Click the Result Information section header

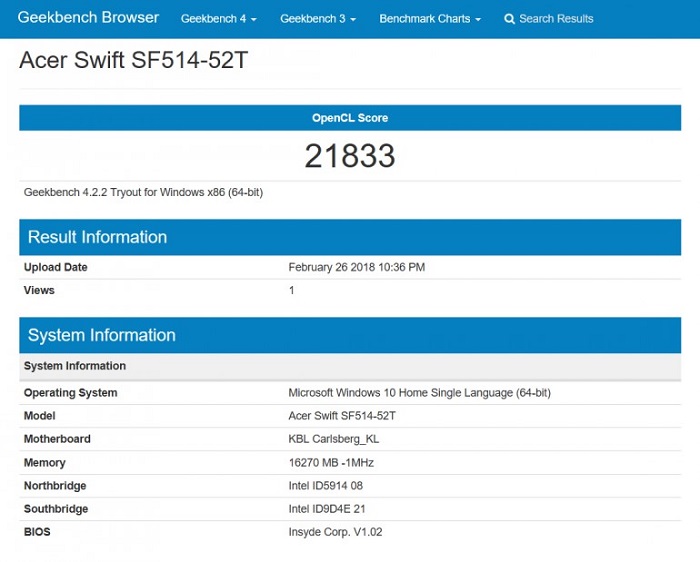point(97,237)
